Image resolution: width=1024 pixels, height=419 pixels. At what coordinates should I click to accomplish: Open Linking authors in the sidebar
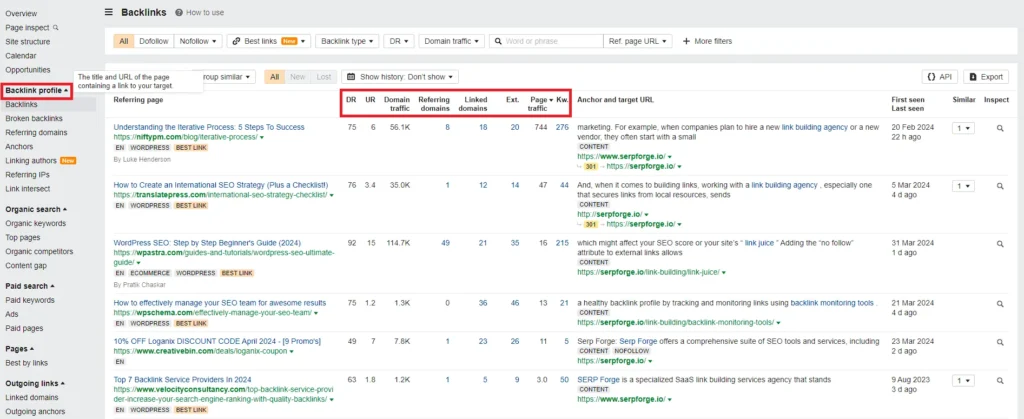pyautogui.click(x=31, y=161)
